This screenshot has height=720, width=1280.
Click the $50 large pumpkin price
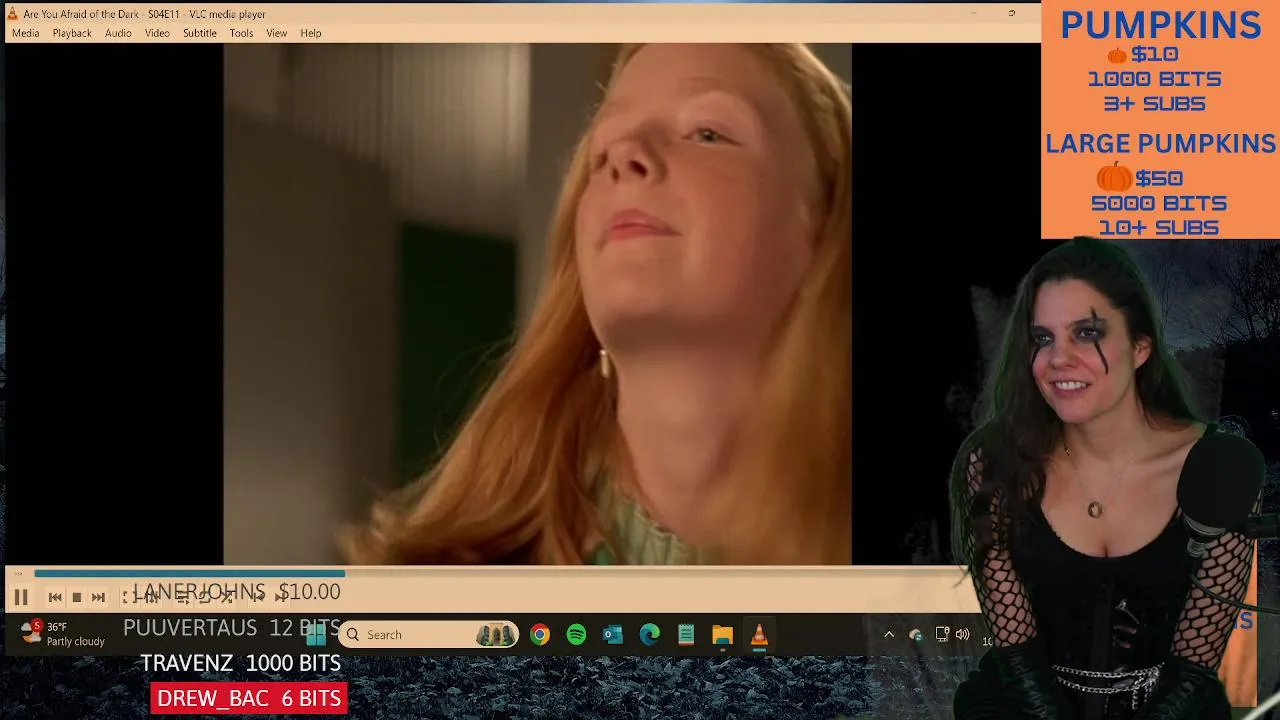click(1158, 179)
